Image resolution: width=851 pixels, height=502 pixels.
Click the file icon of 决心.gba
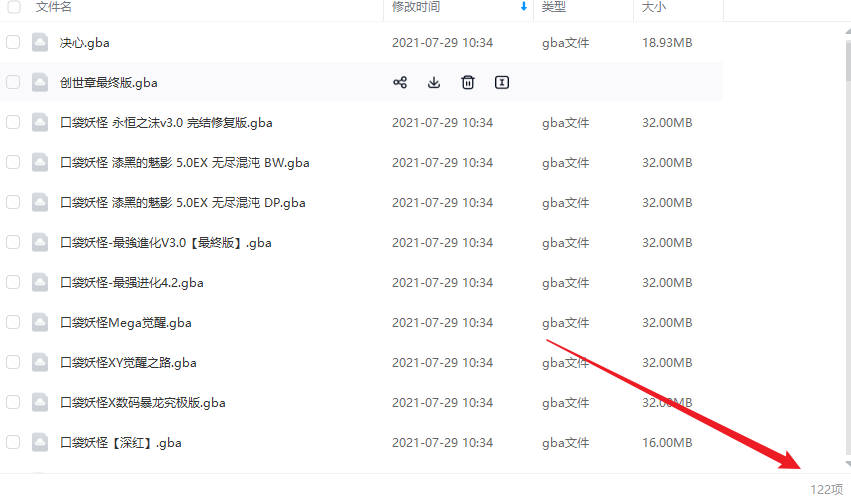(x=40, y=42)
